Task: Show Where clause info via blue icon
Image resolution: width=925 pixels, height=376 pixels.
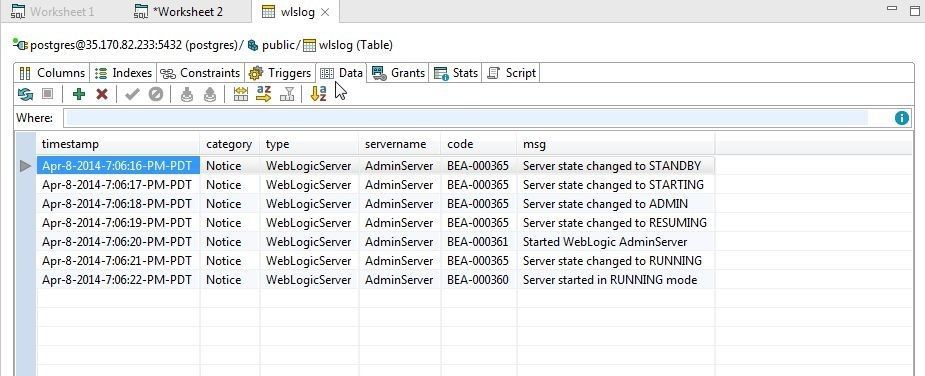Action: pos(901,118)
